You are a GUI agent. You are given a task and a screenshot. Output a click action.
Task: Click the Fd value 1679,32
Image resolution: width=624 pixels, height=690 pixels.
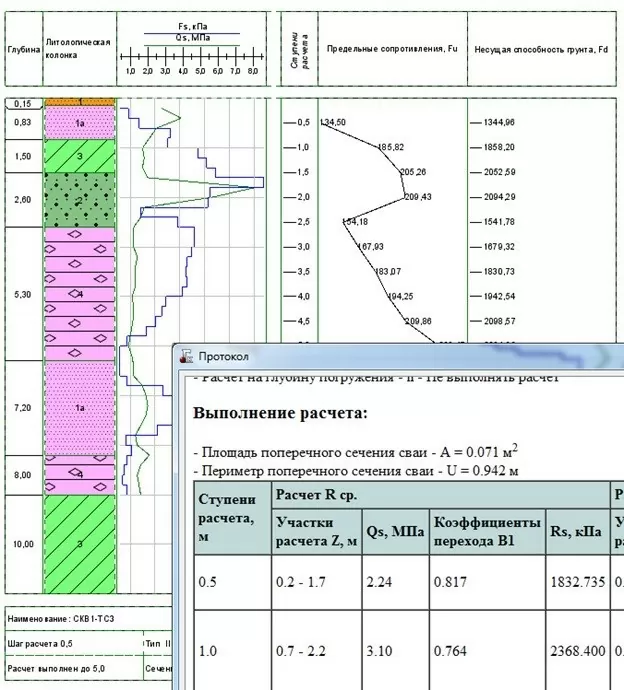499,246
